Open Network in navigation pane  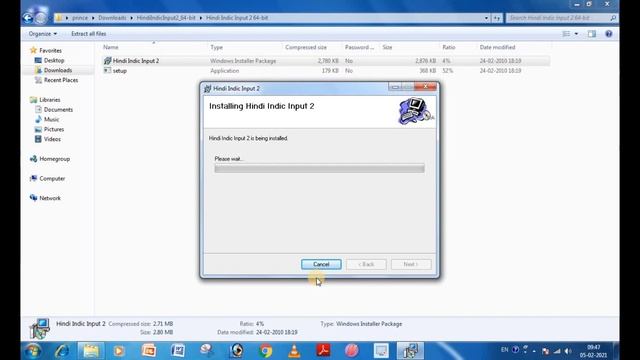[50, 198]
